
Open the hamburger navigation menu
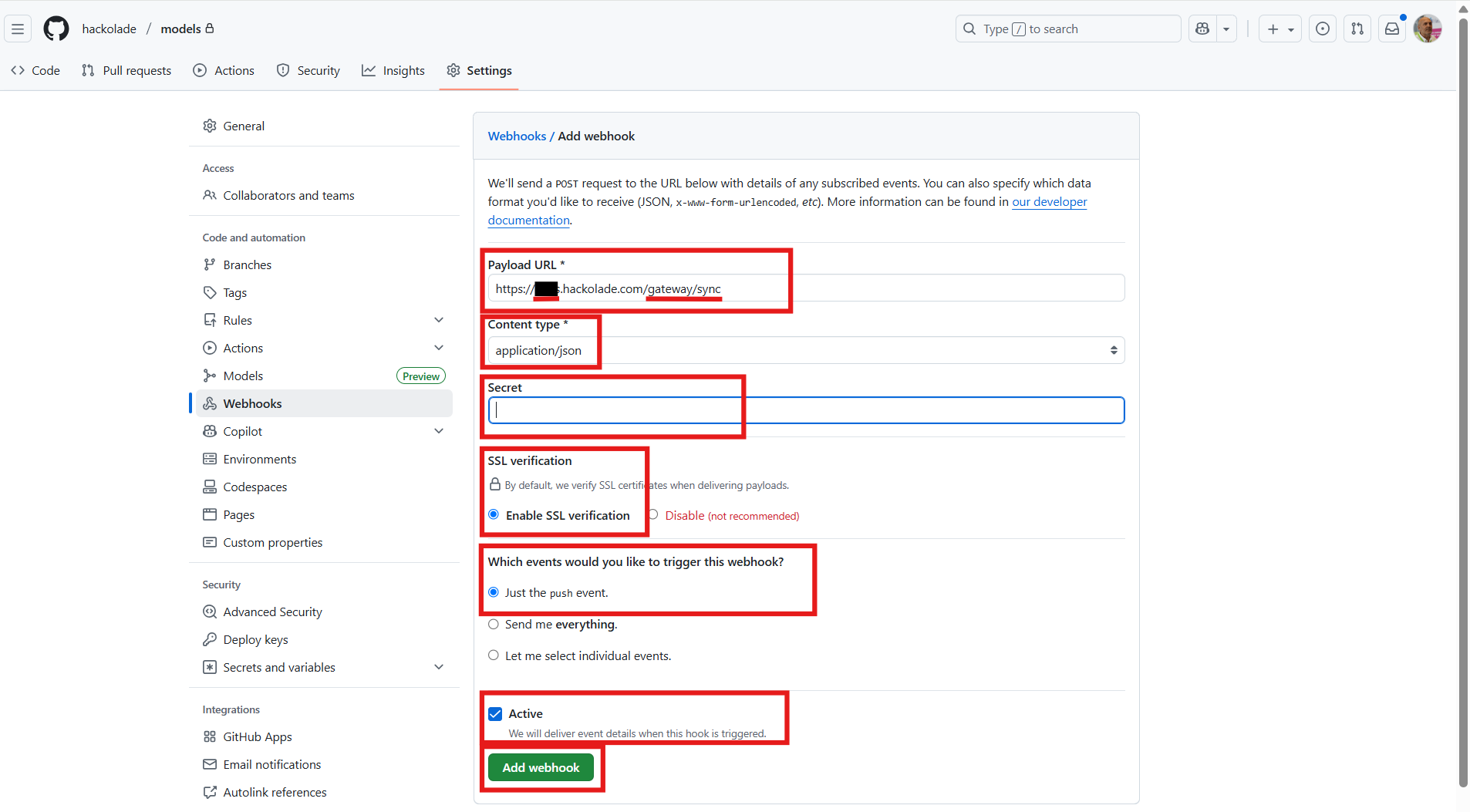(17, 29)
